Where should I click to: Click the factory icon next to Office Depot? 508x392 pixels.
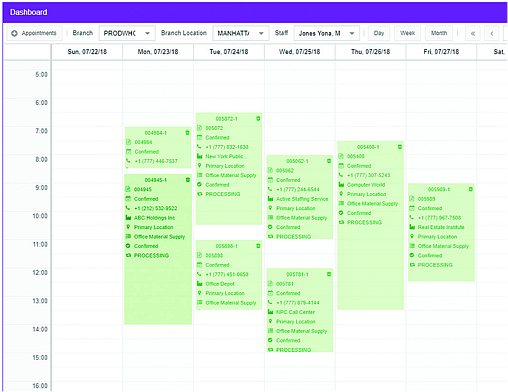[x=199, y=283]
